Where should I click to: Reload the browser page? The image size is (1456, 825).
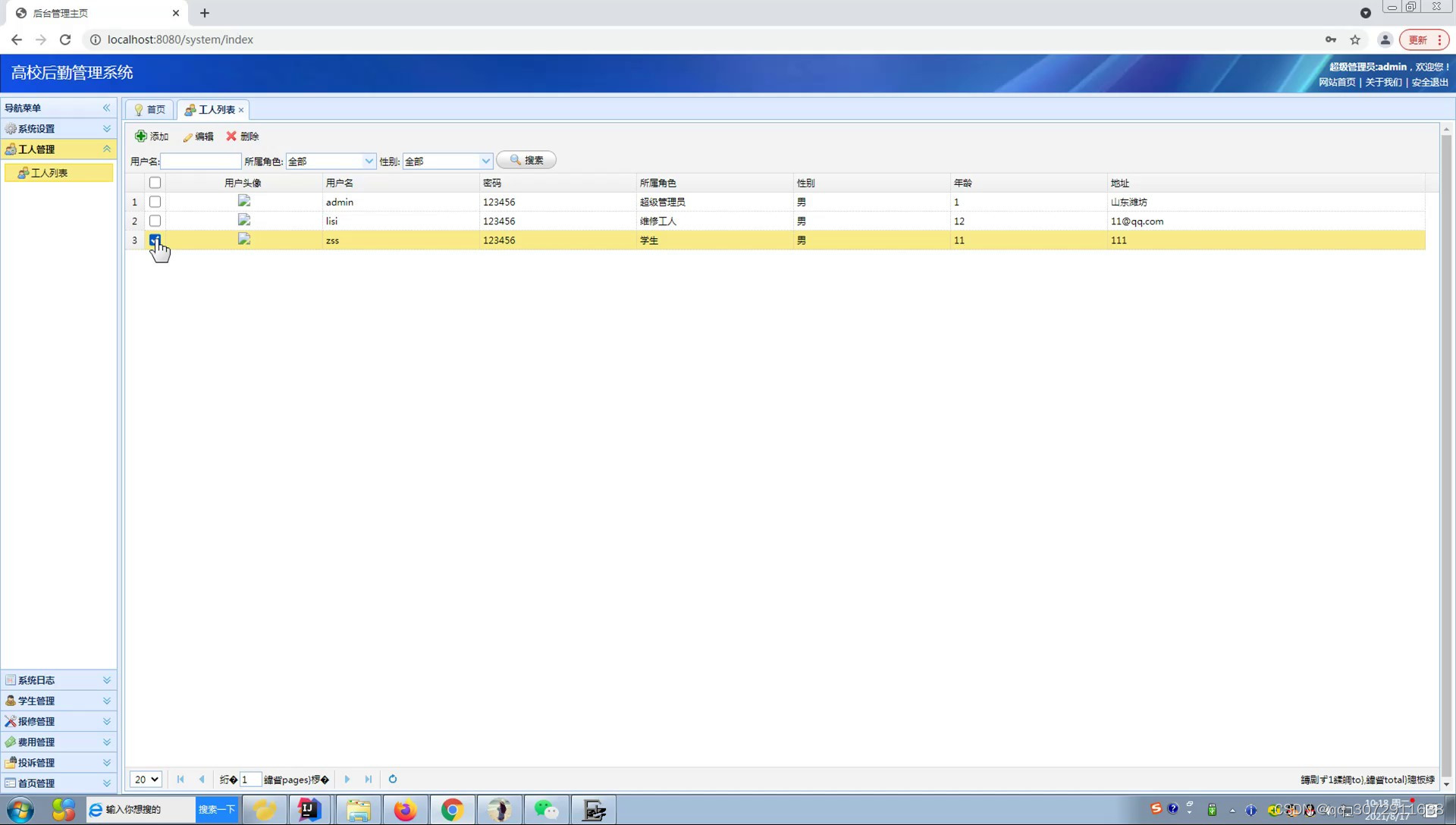click(x=65, y=39)
